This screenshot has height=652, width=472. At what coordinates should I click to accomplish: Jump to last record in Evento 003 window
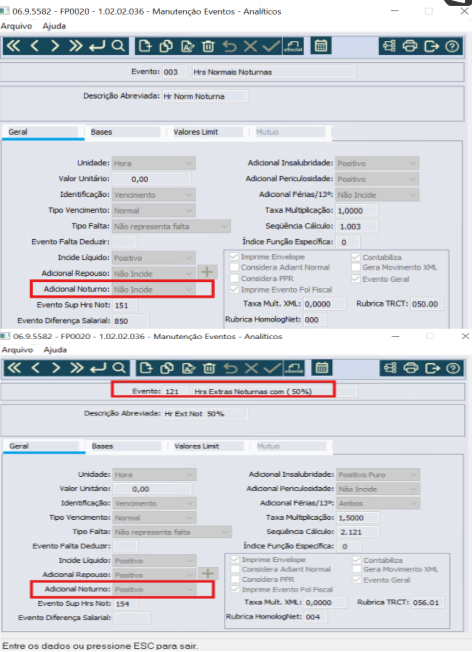(76, 46)
